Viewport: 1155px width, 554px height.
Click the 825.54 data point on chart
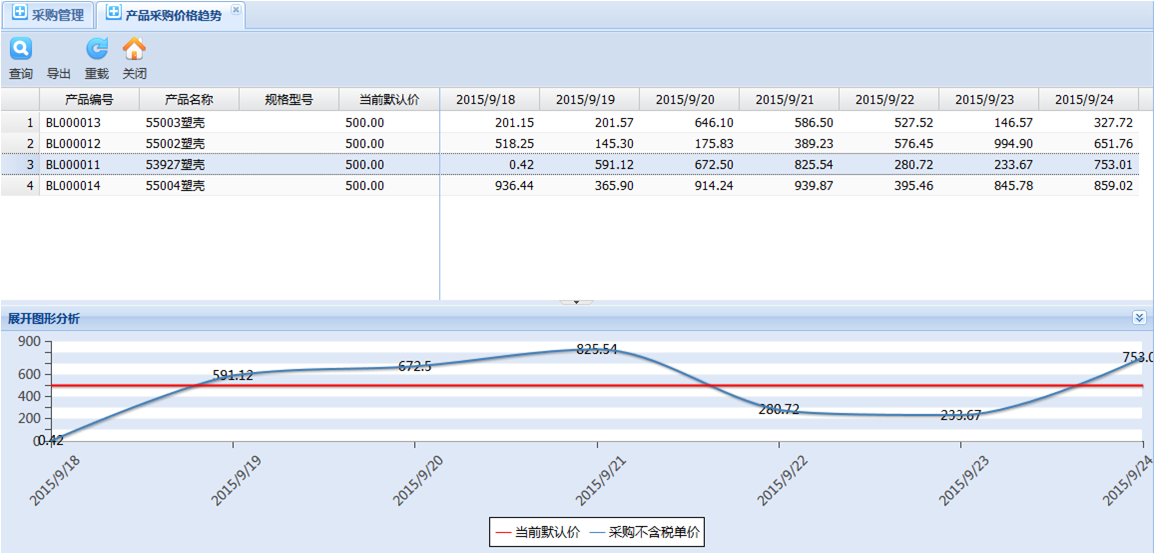coord(597,350)
